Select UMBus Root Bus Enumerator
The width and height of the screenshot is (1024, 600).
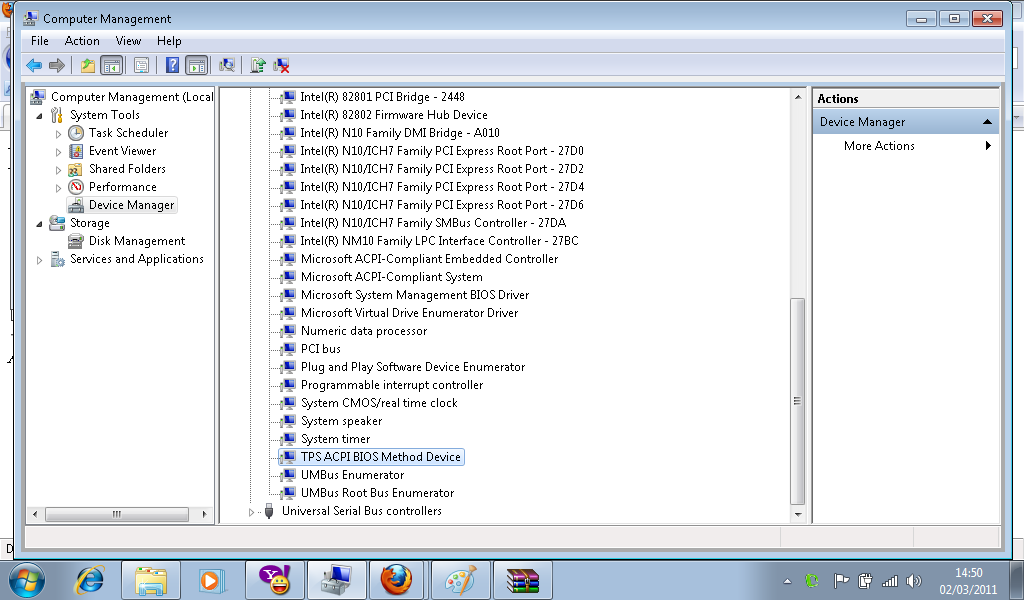click(377, 493)
